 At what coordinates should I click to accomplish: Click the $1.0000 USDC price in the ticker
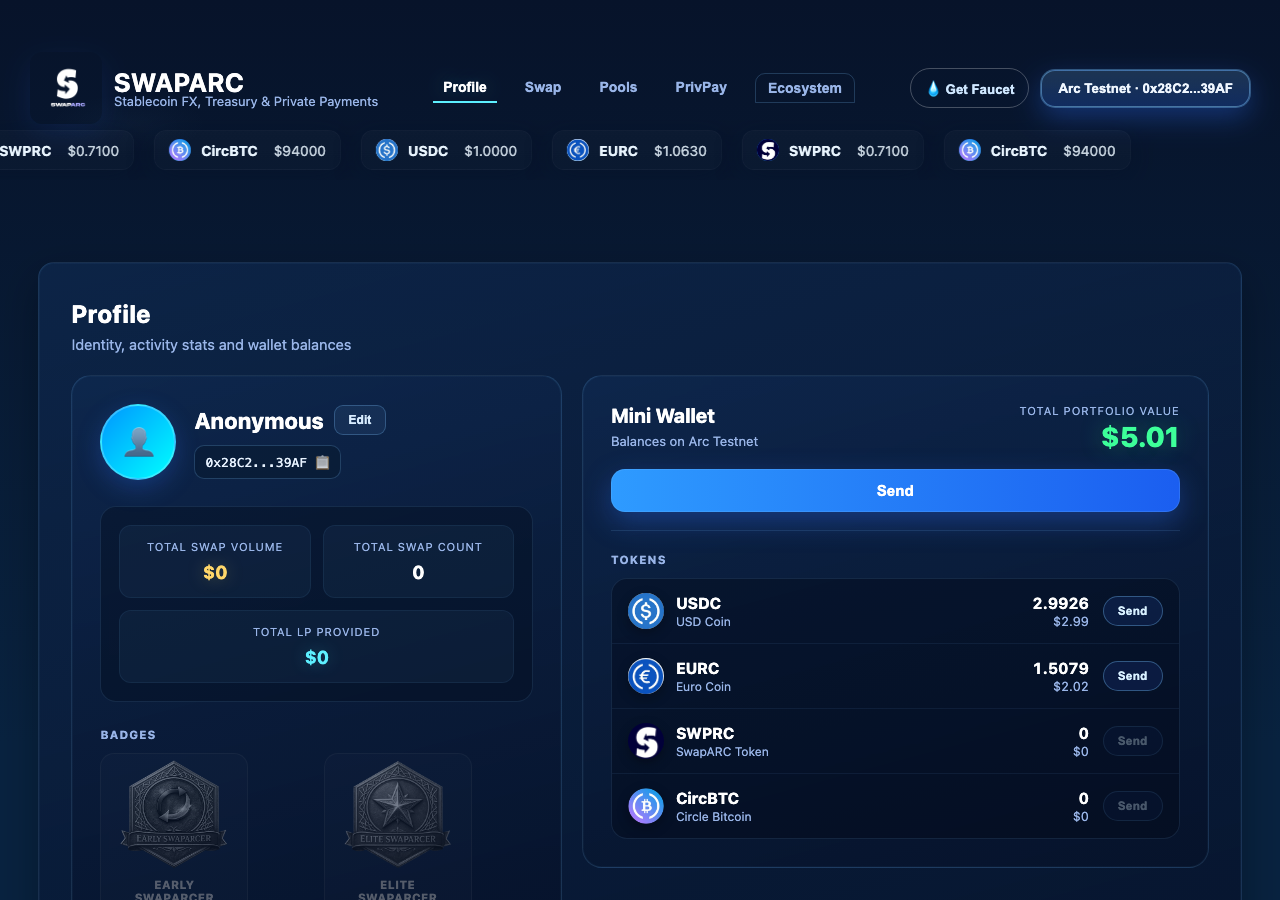[491, 151]
